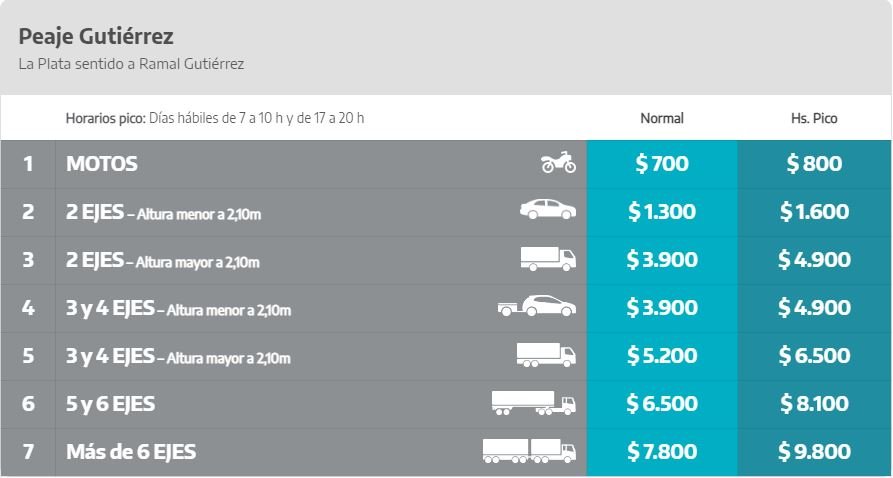Click the $700 normal price cell
Screen dimensions: 893x478
click(x=662, y=164)
